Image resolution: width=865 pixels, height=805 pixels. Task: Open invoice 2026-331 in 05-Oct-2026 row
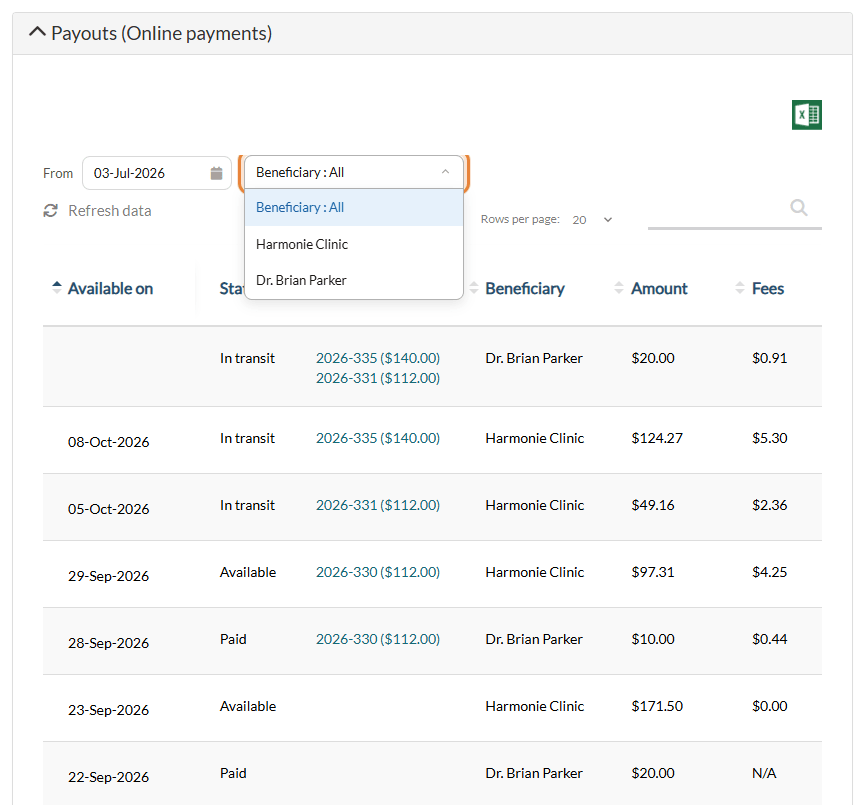[378, 505]
